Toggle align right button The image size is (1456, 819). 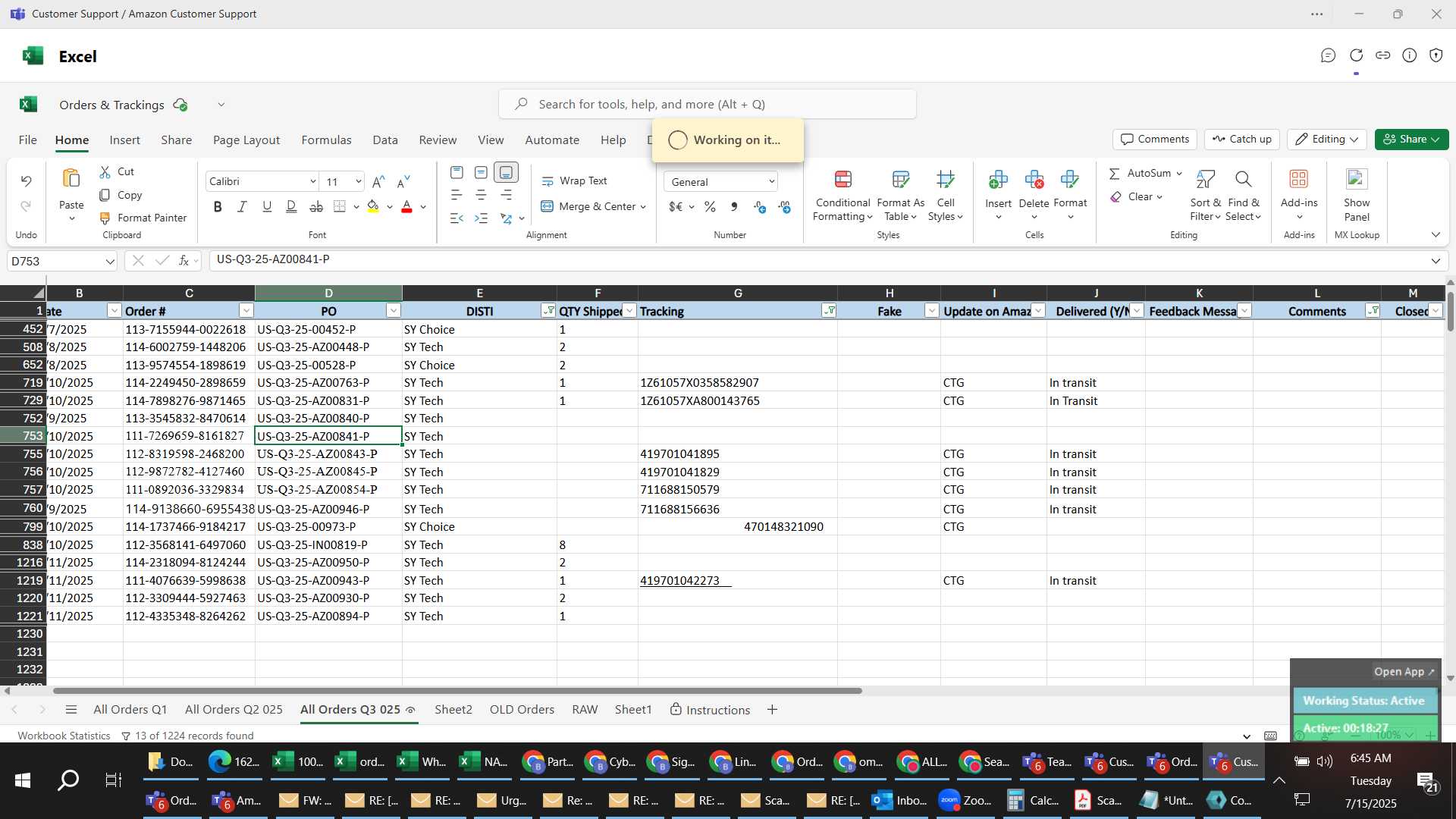pyautogui.click(x=506, y=195)
